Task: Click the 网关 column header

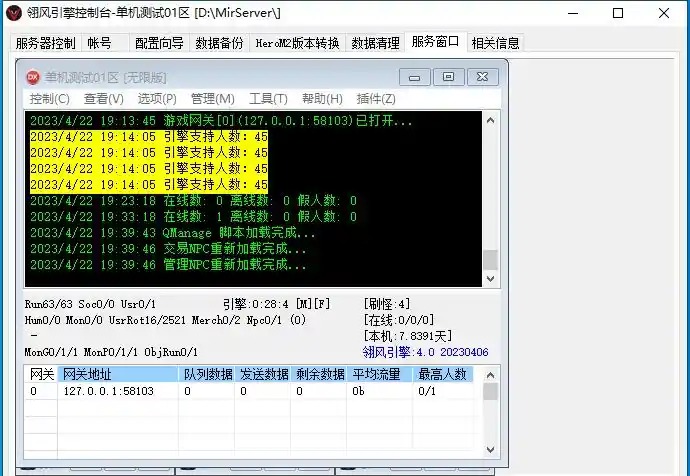Action: pyautogui.click(x=41, y=374)
